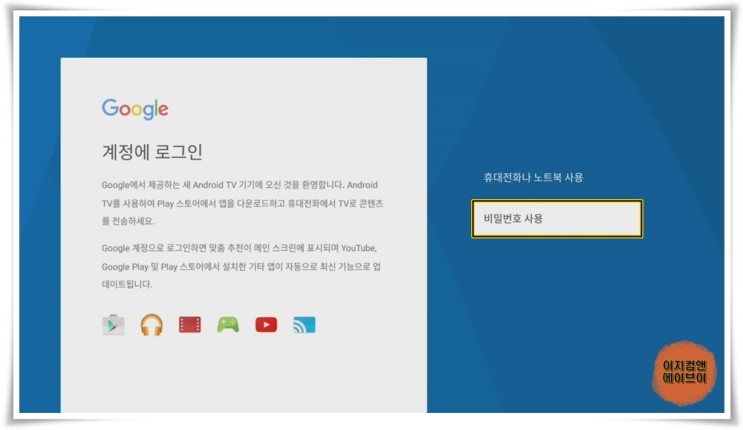Click the Google Cast icon
Screen dimensions: 743x430
click(304, 325)
